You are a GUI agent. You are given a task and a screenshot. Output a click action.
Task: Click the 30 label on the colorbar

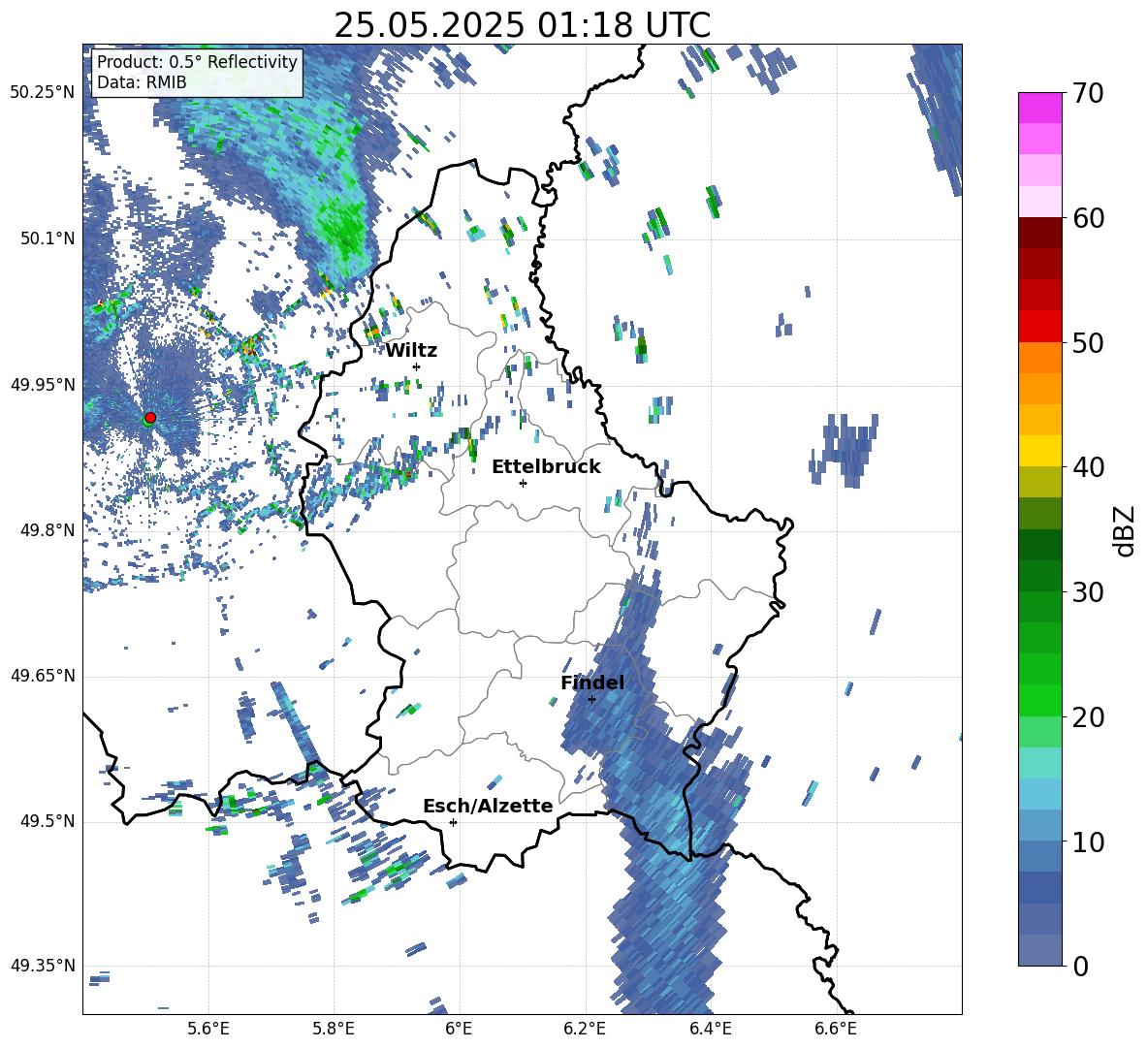click(1088, 592)
